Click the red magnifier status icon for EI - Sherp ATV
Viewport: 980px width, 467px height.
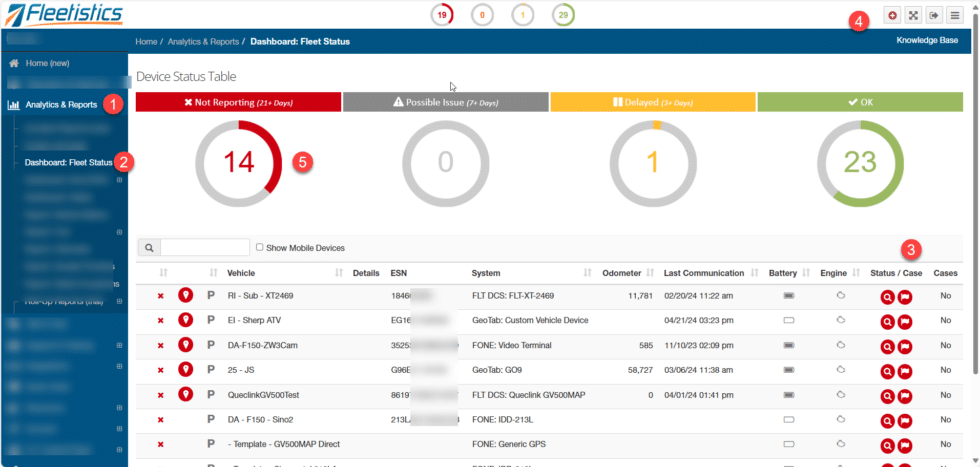886,322
